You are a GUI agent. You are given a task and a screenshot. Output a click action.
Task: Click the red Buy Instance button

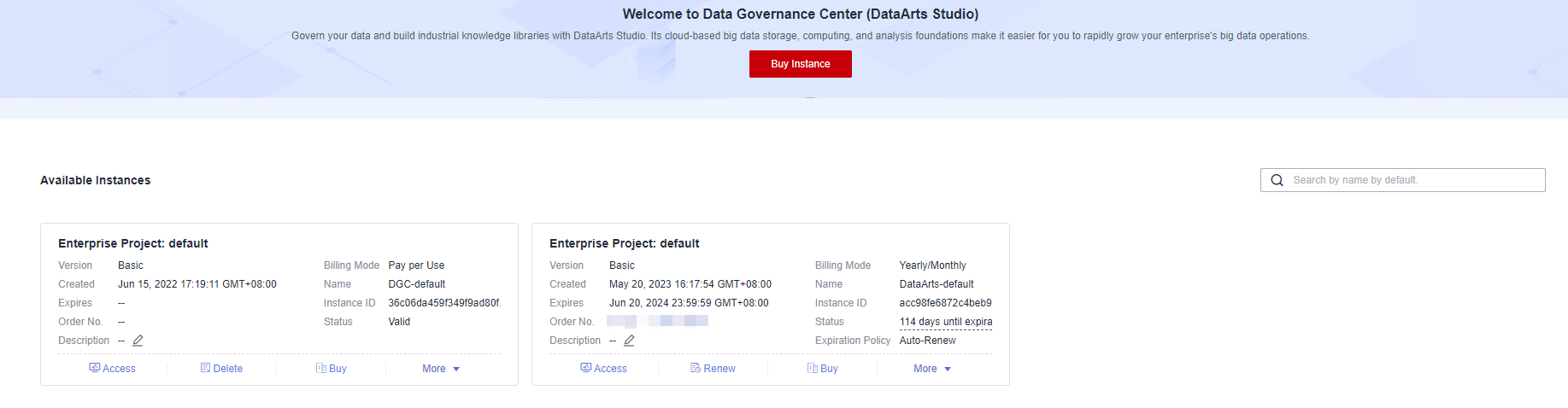[x=800, y=64]
